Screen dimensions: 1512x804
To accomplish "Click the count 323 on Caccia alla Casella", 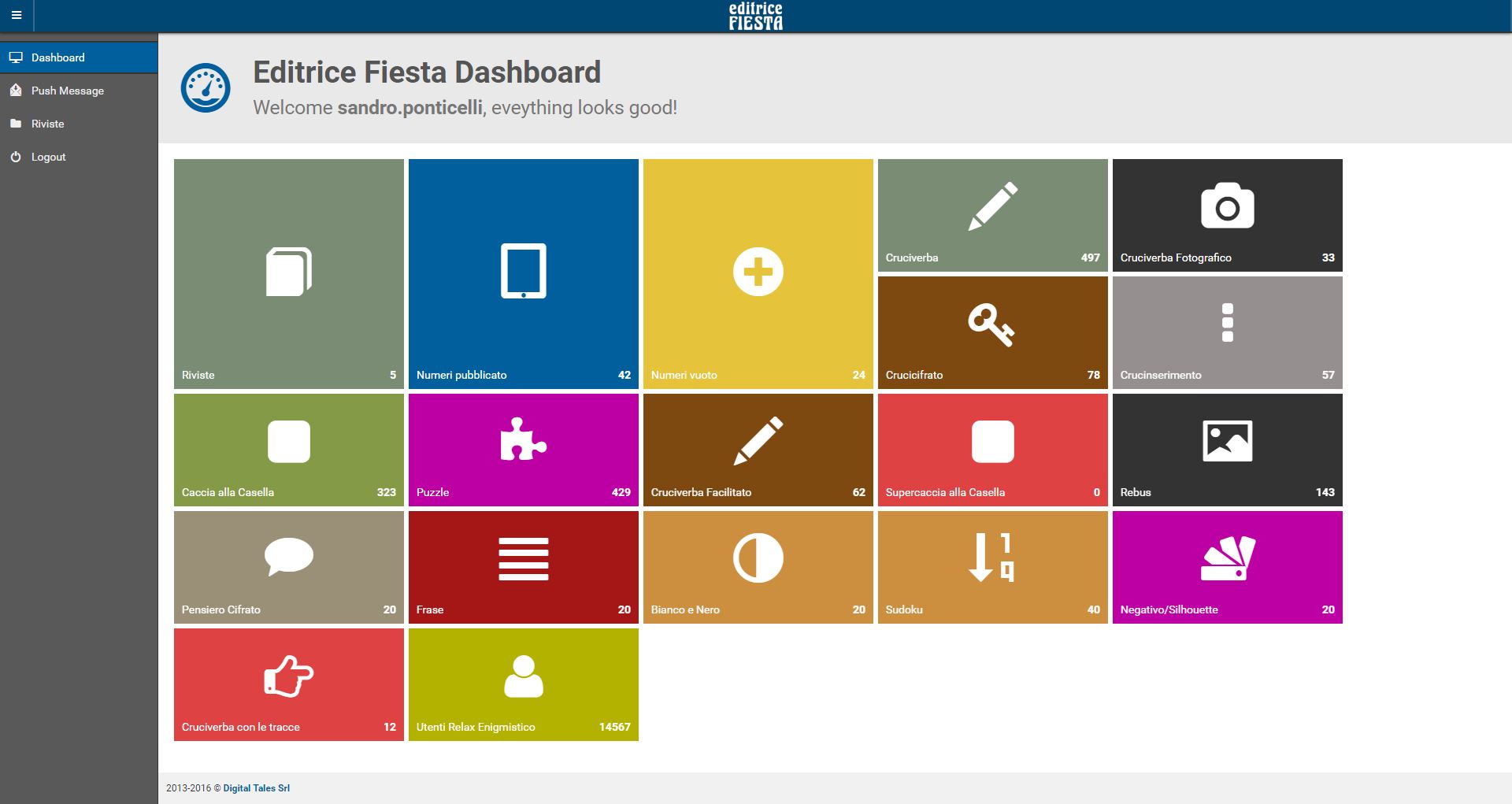I will click(x=387, y=492).
